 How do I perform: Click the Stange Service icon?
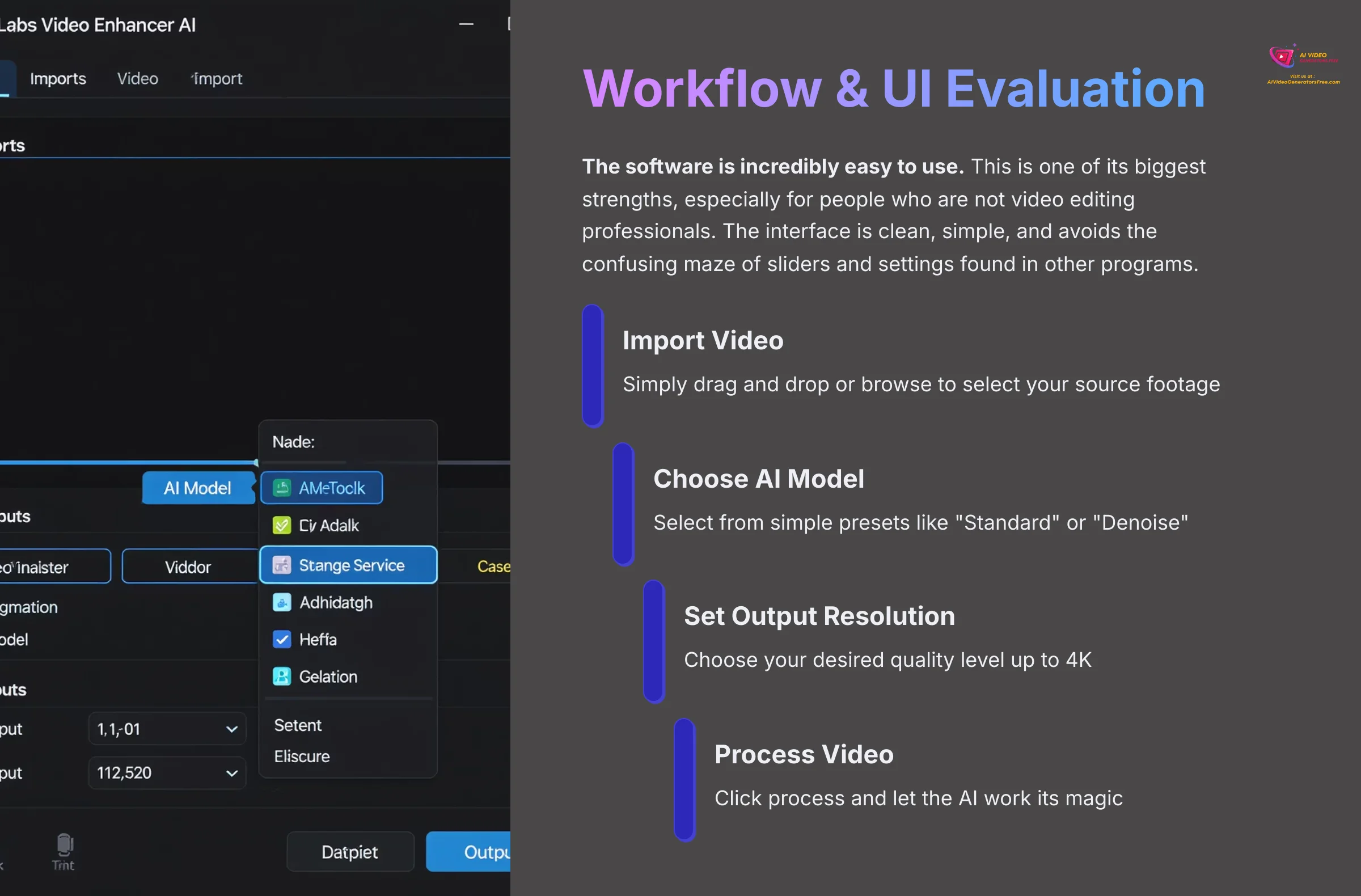[281, 565]
